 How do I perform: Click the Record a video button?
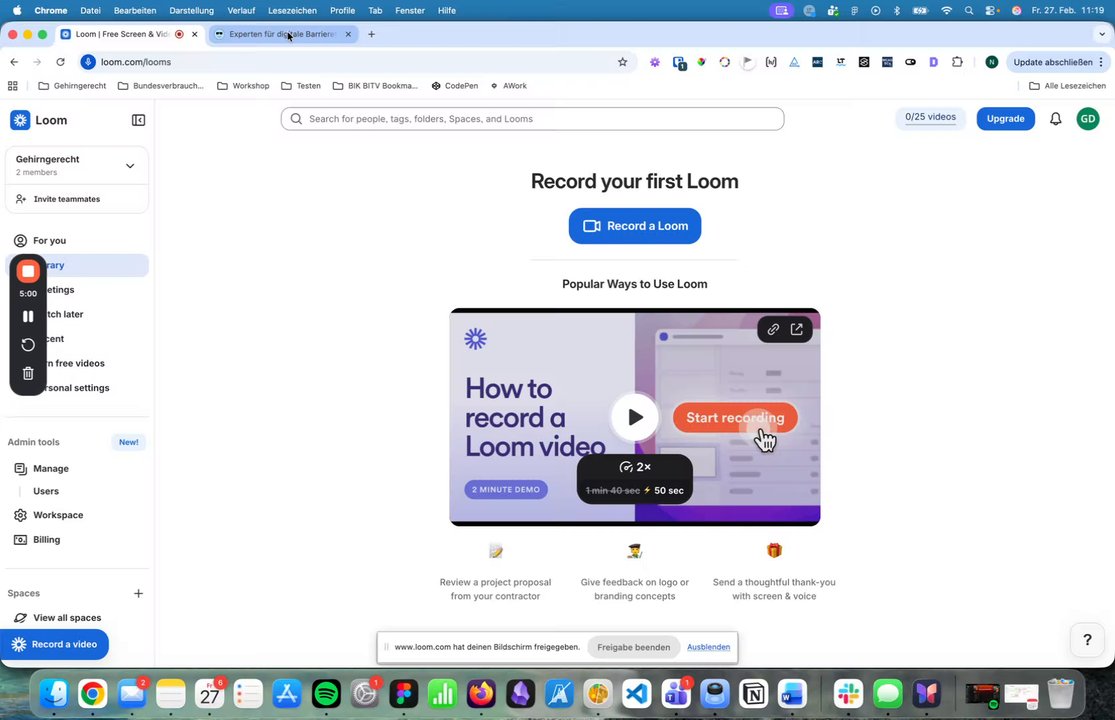tap(55, 645)
